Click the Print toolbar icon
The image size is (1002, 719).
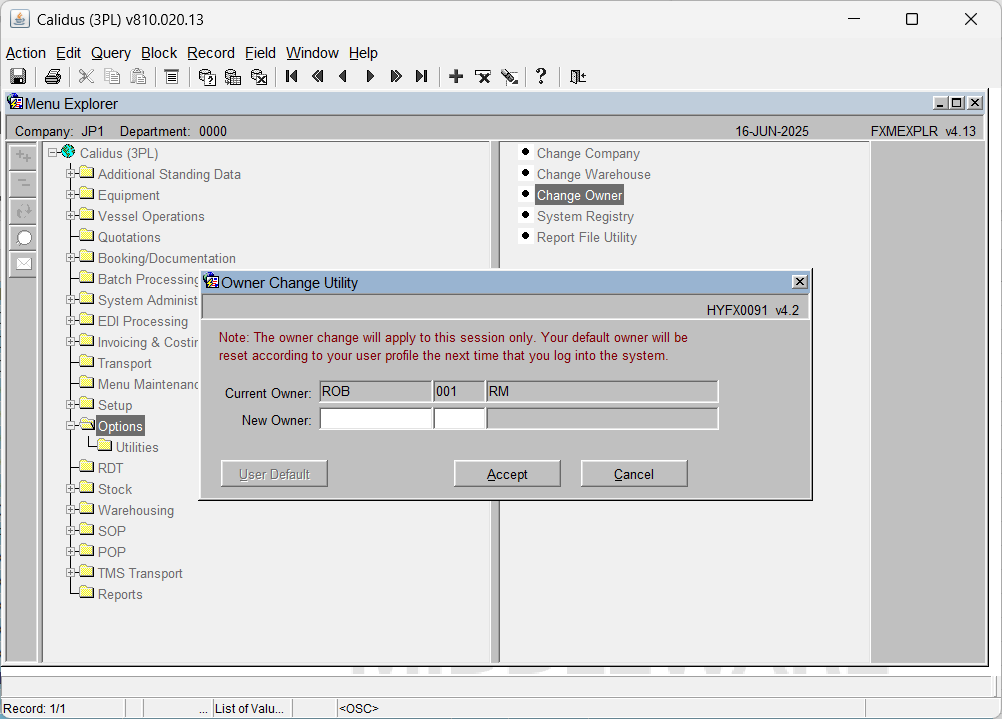(52, 77)
